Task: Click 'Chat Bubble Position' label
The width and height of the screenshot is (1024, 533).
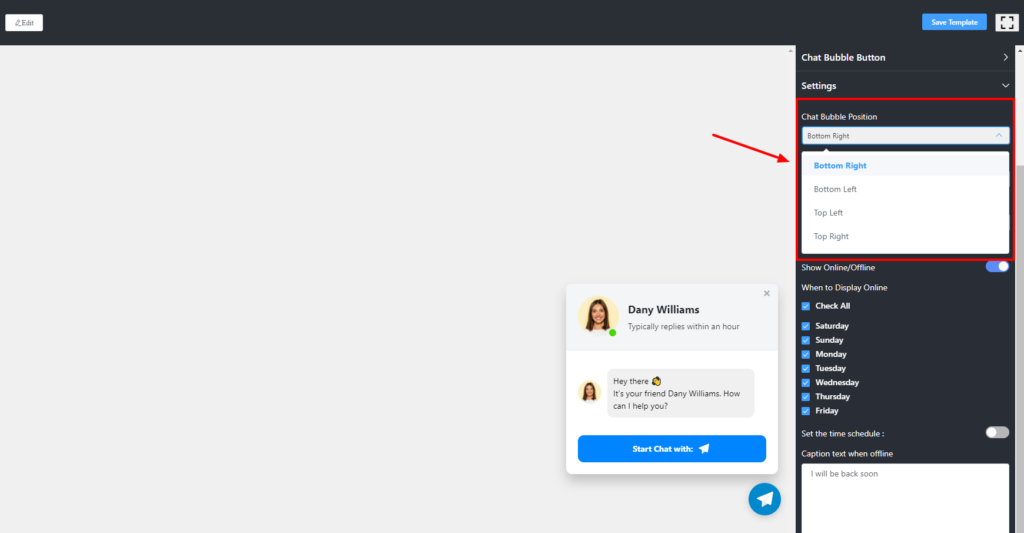Action: (x=839, y=117)
